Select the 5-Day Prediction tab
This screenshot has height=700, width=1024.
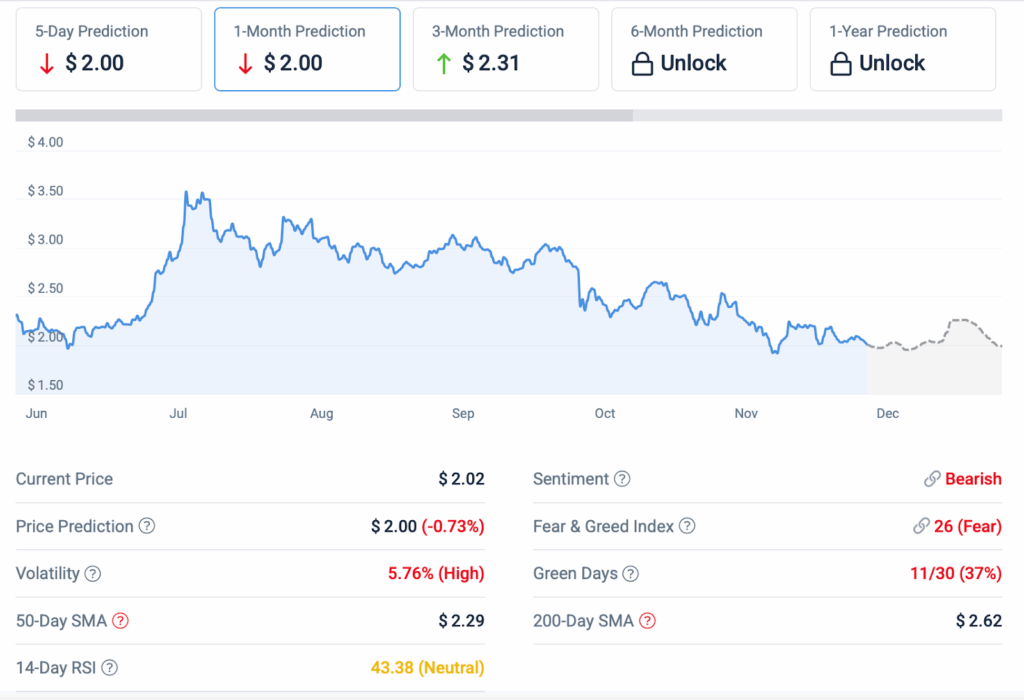coord(108,48)
